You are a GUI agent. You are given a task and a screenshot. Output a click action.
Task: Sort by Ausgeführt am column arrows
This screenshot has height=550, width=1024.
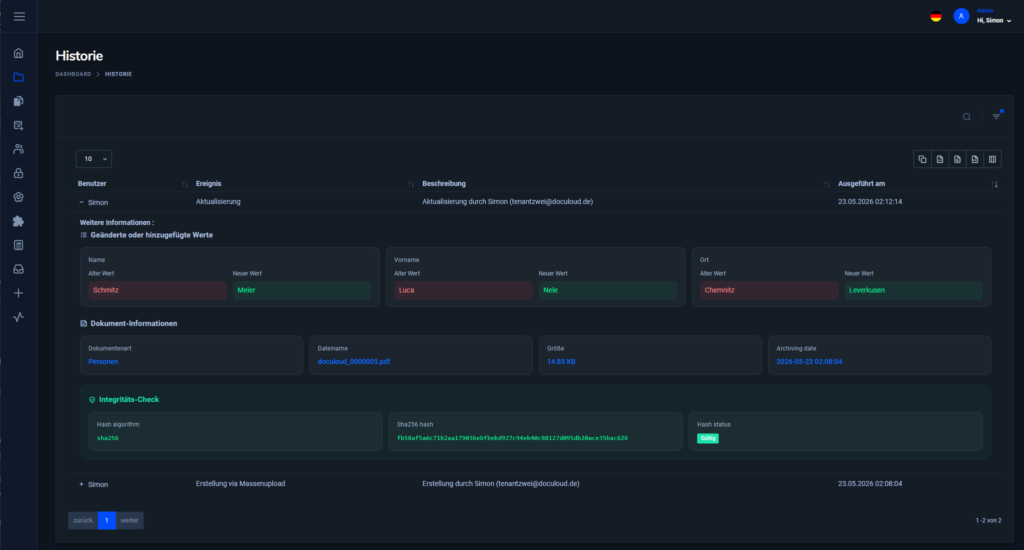click(995, 184)
